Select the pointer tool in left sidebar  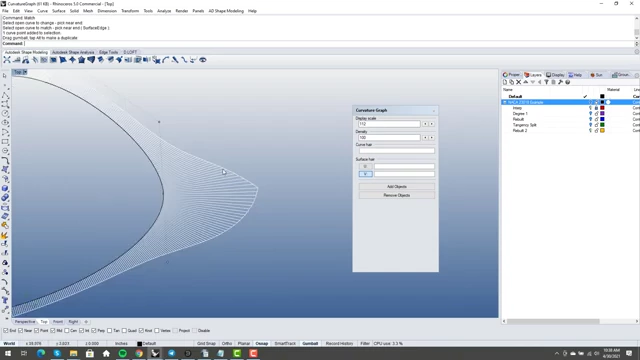(x=5, y=76)
